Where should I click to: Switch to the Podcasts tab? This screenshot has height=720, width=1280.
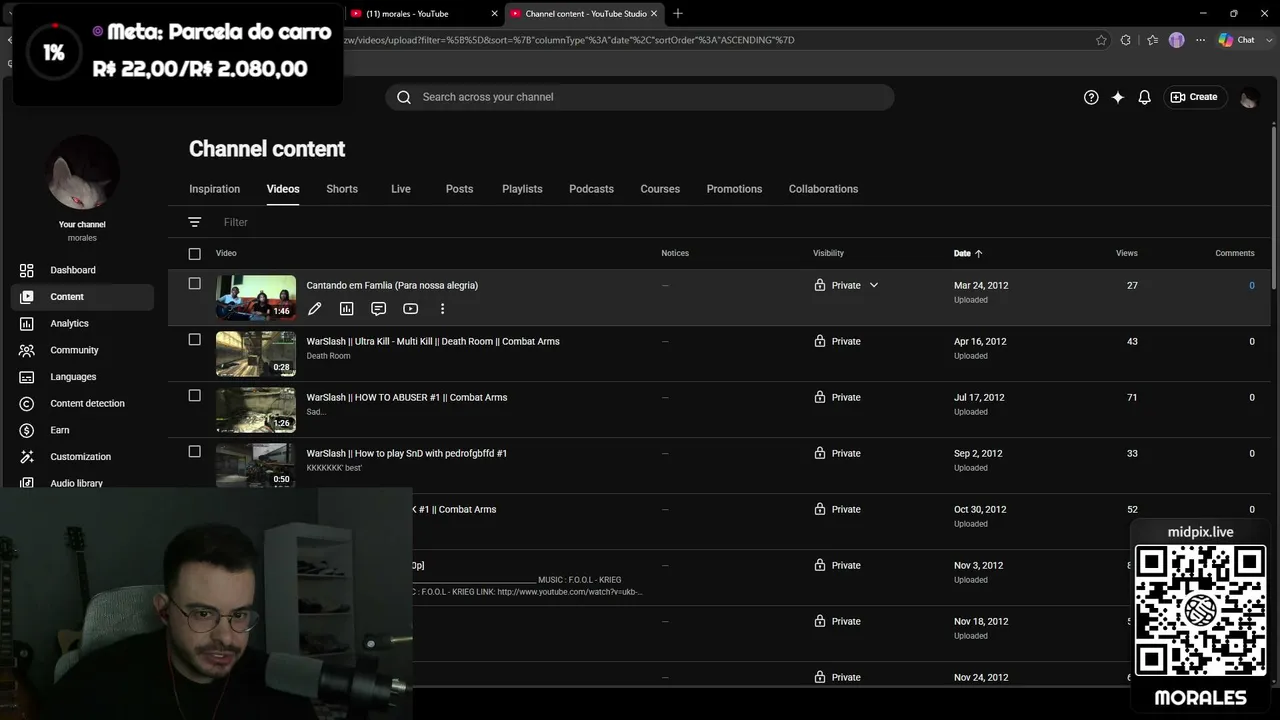point(591,189)
